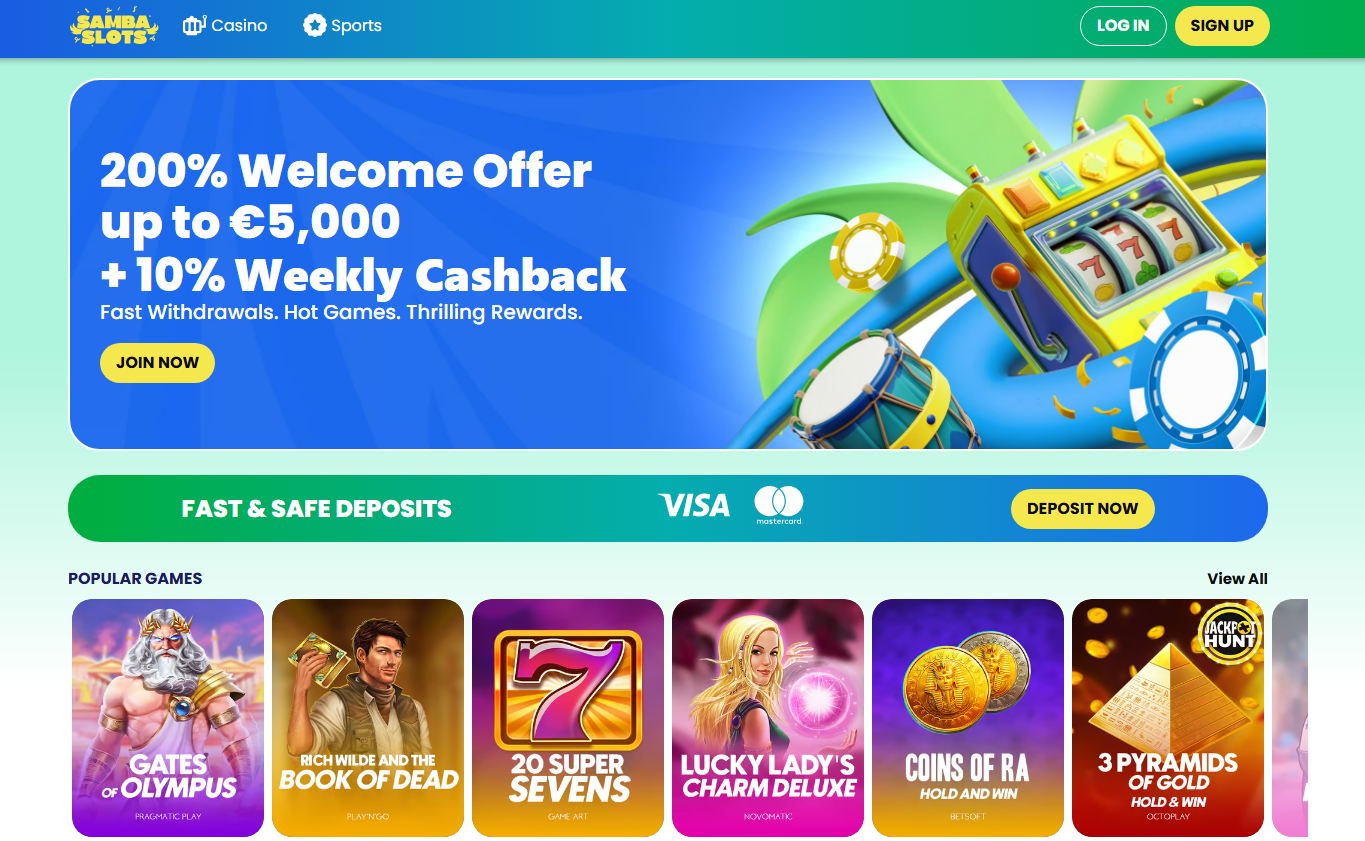The width and height of the screenshot is (1365, 841).
Task: Open the View All games link
Action: 1237,579
